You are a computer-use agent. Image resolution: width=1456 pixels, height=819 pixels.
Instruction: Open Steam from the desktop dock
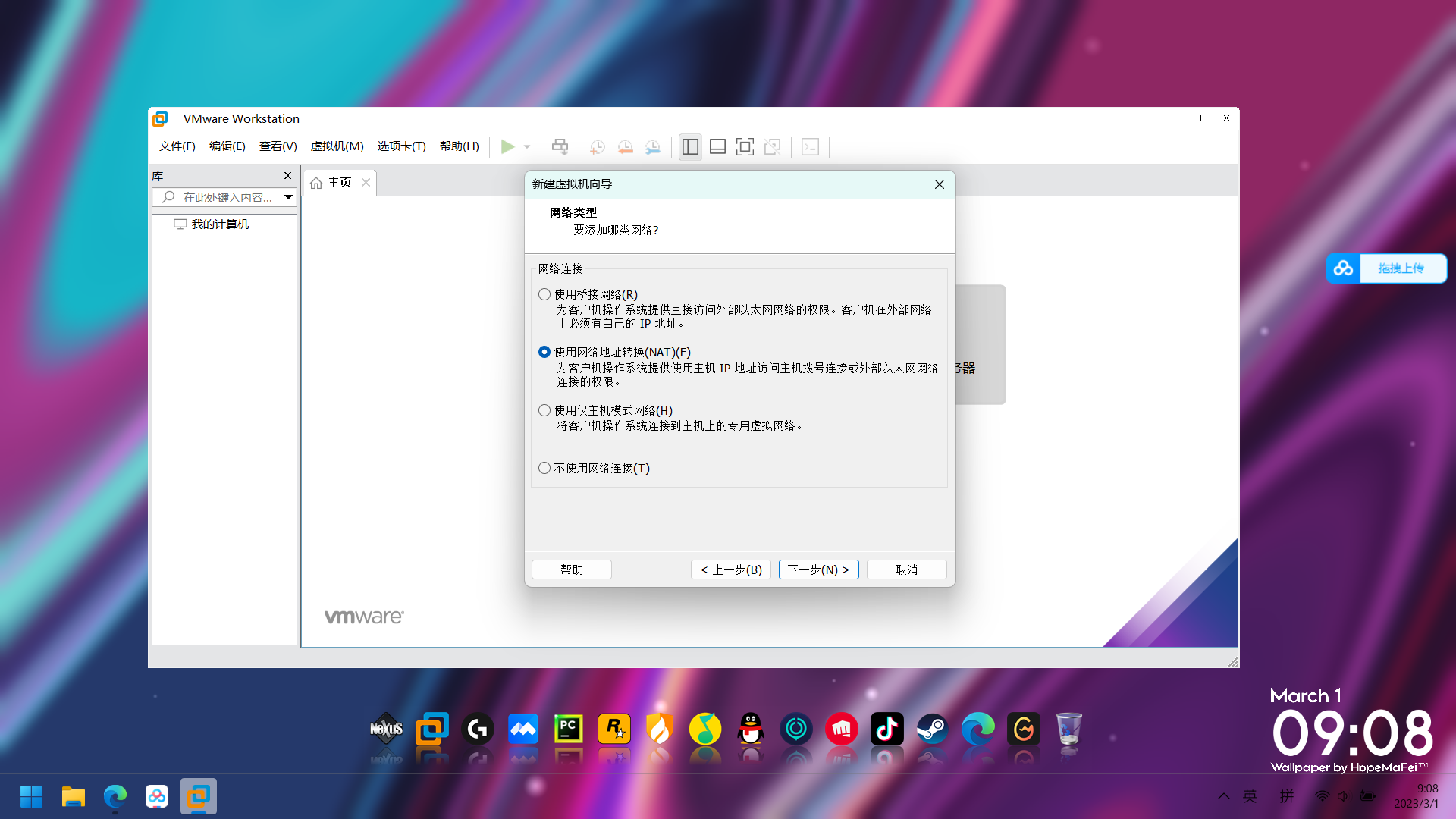point(932,730)
